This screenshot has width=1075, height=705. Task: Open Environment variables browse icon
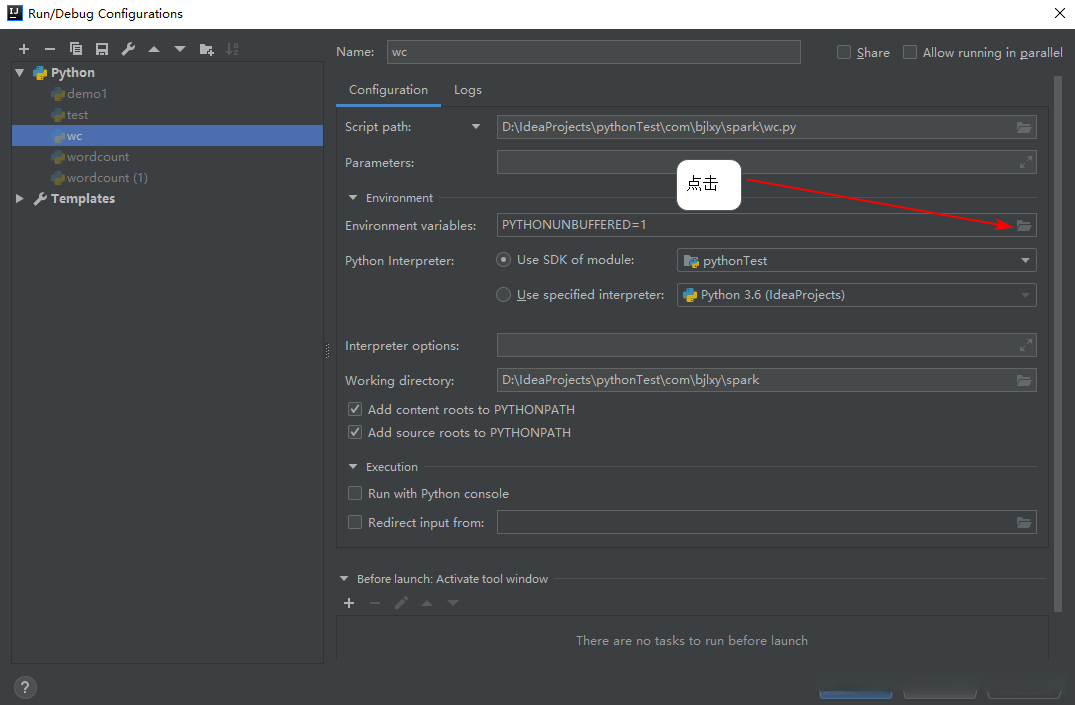pos(1023,225)
